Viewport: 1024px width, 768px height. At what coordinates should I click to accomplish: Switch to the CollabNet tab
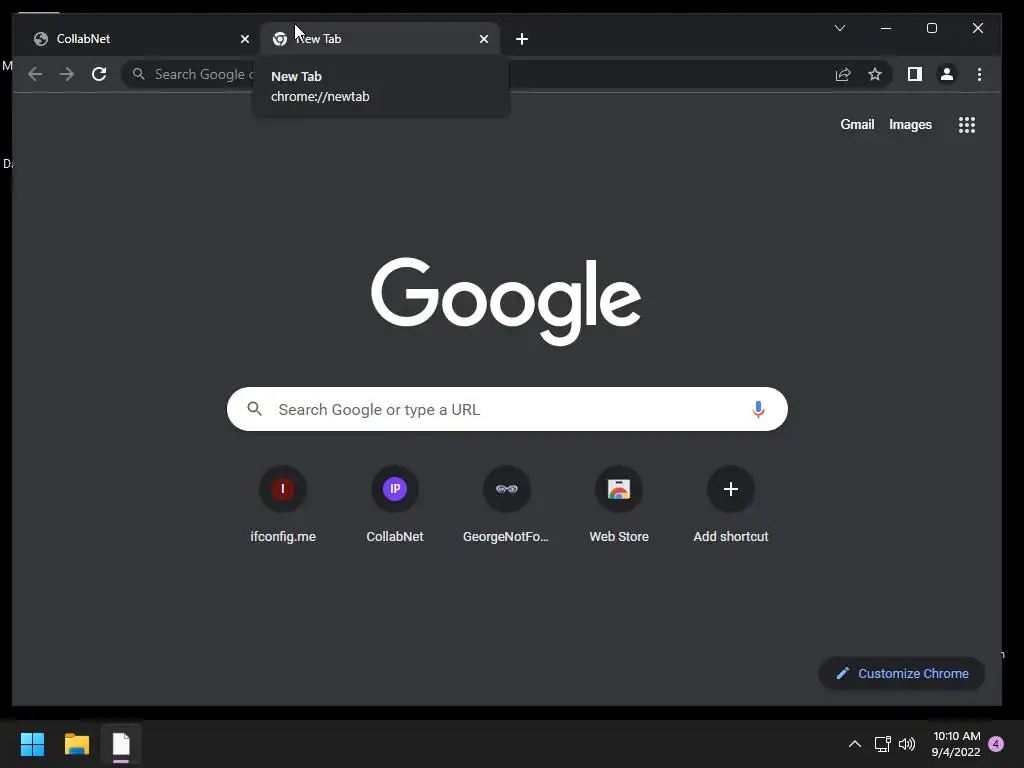tap(137, 39)
